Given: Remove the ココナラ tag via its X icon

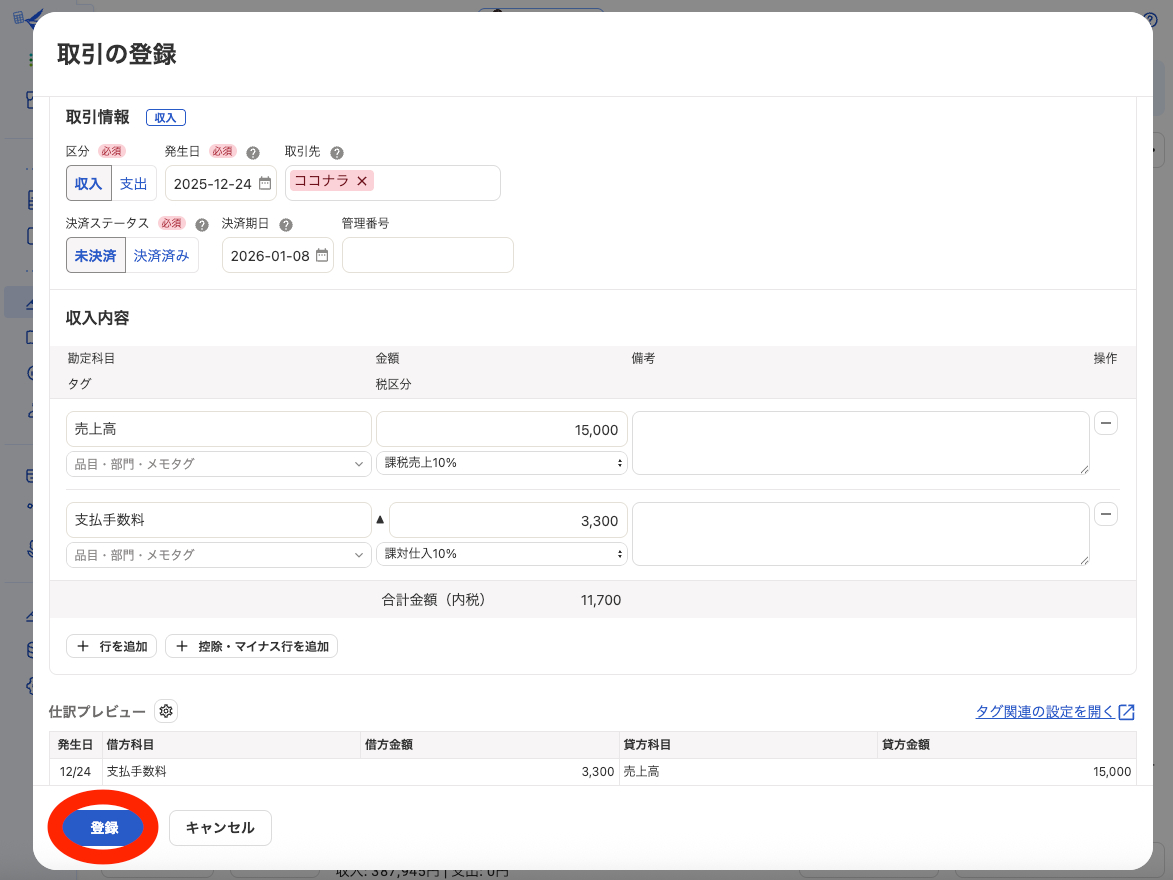Looking at the screenshot, I should click(361, 181).
